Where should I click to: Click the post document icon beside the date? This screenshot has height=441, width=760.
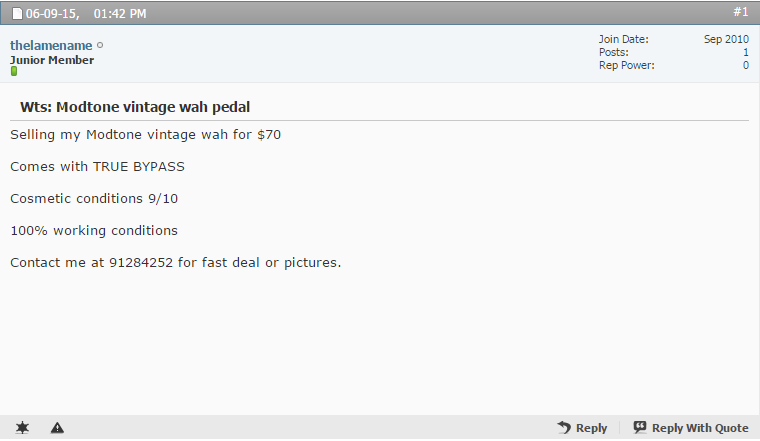[17, 14]
